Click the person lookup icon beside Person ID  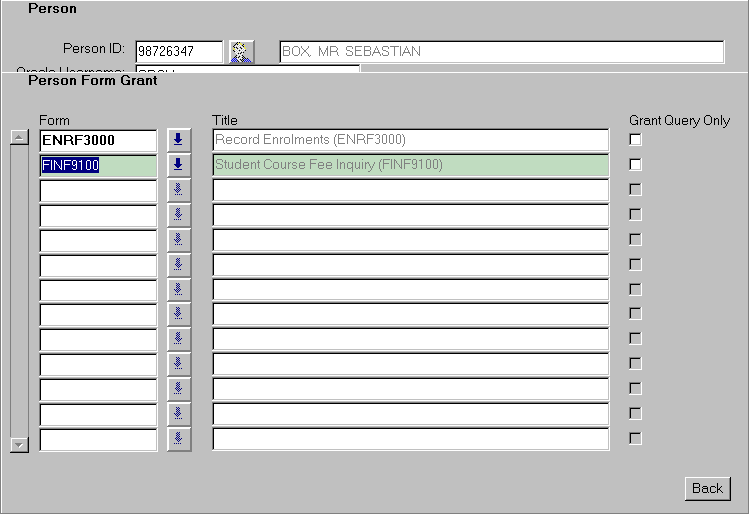click(x=242, y=52)
